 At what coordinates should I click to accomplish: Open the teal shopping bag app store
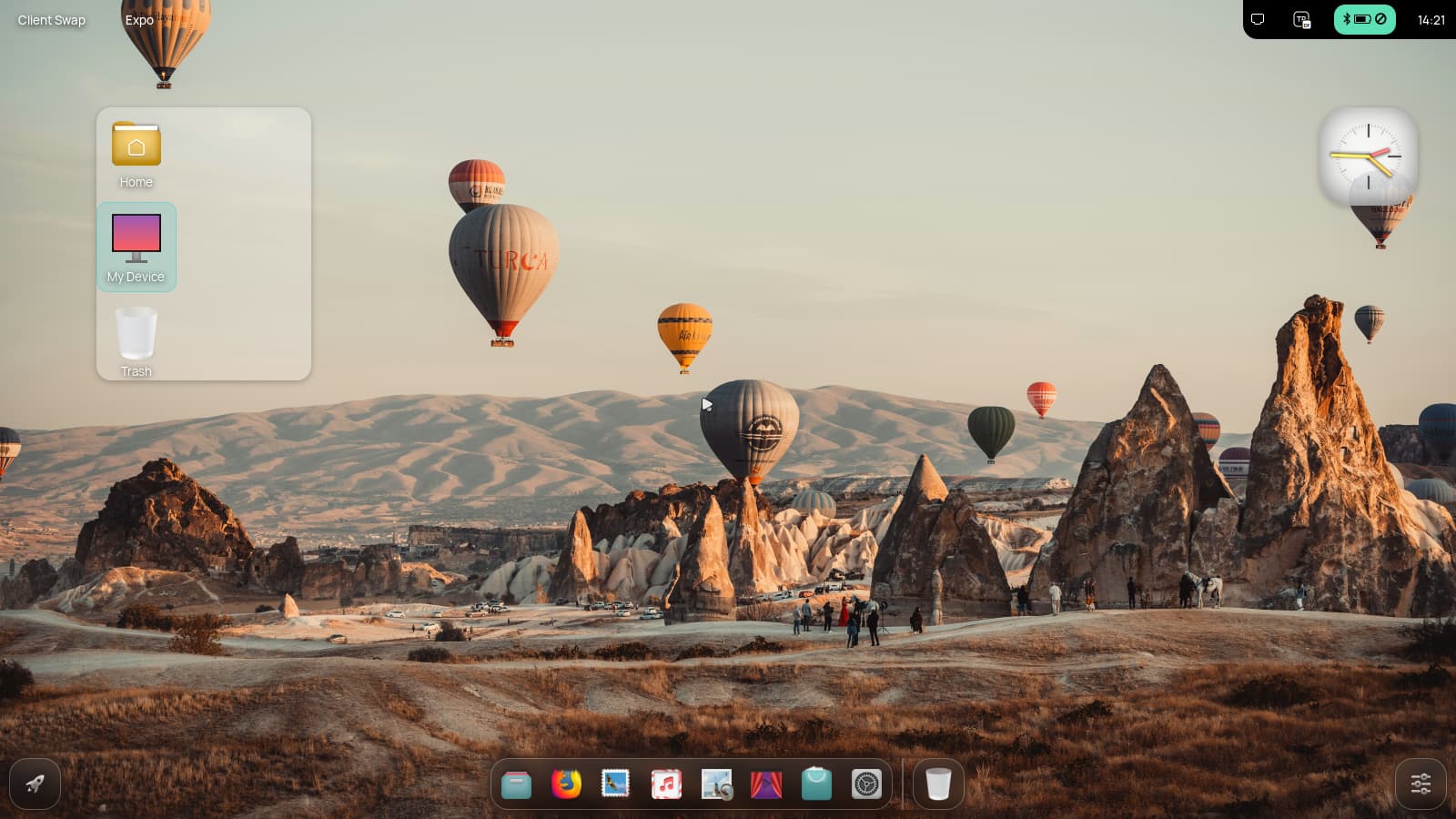816,784
